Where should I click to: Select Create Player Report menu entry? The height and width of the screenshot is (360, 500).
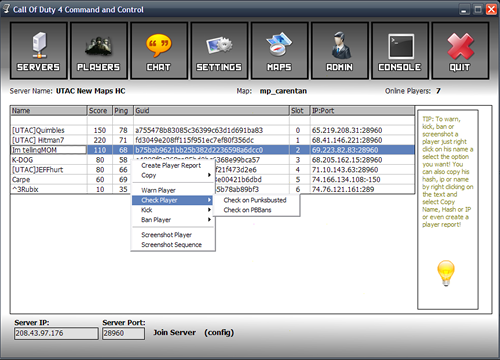[x=171, y=165]
